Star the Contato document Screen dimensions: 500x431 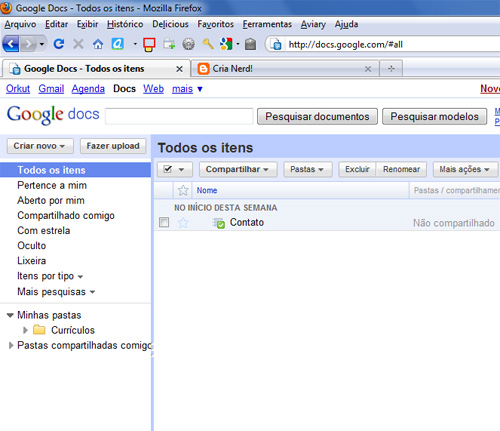coord(183,222)
